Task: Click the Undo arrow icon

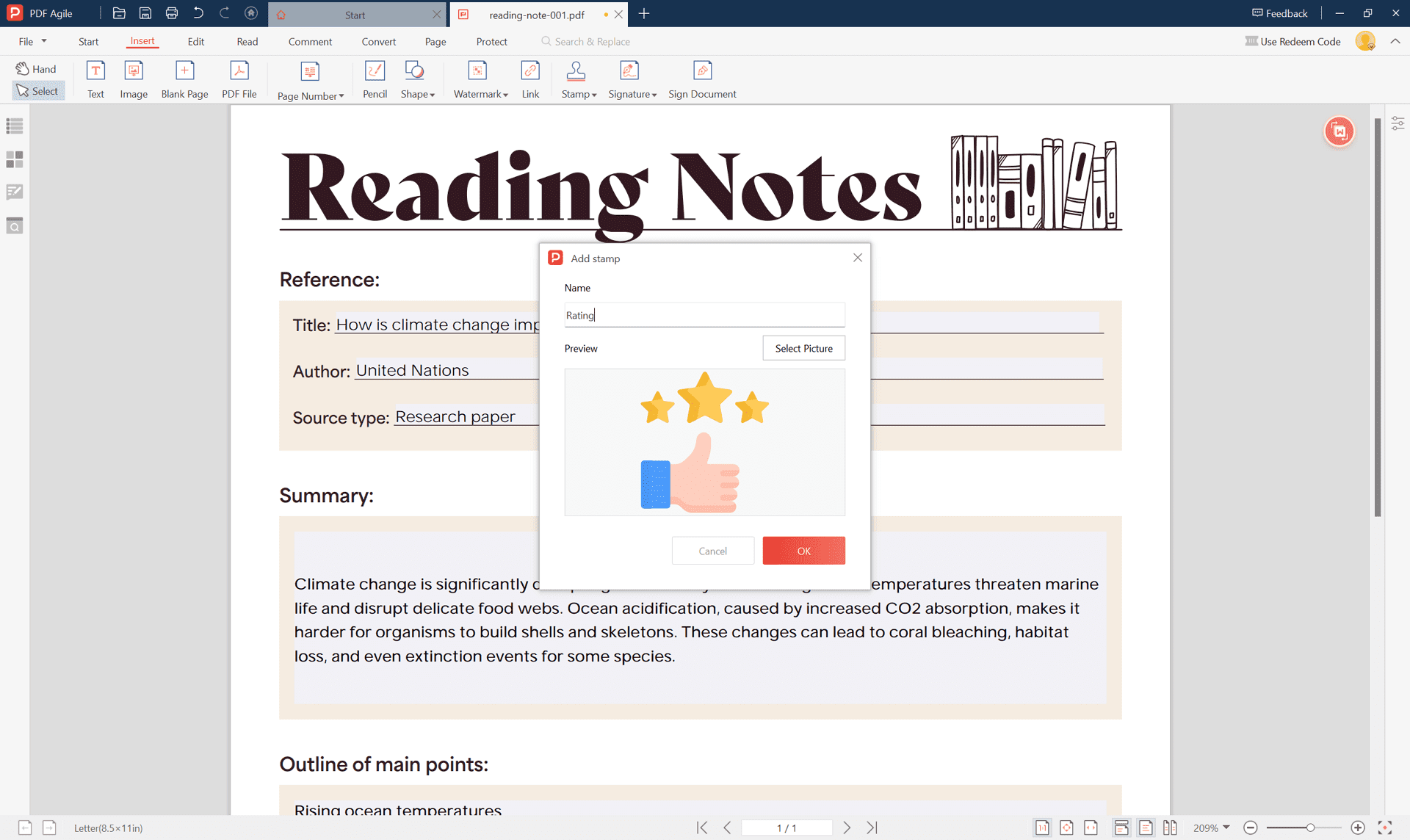Action: pos(198,13)
